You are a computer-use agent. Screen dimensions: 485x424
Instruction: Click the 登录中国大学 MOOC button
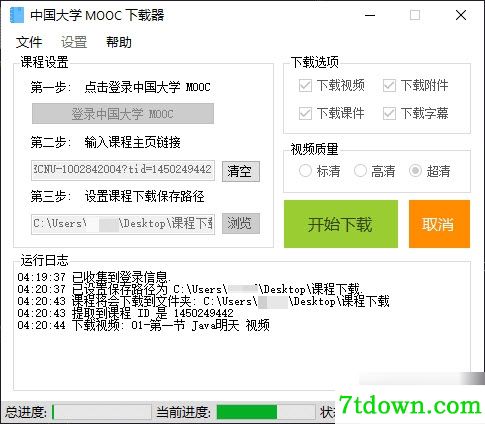click(x=123, y=114)
